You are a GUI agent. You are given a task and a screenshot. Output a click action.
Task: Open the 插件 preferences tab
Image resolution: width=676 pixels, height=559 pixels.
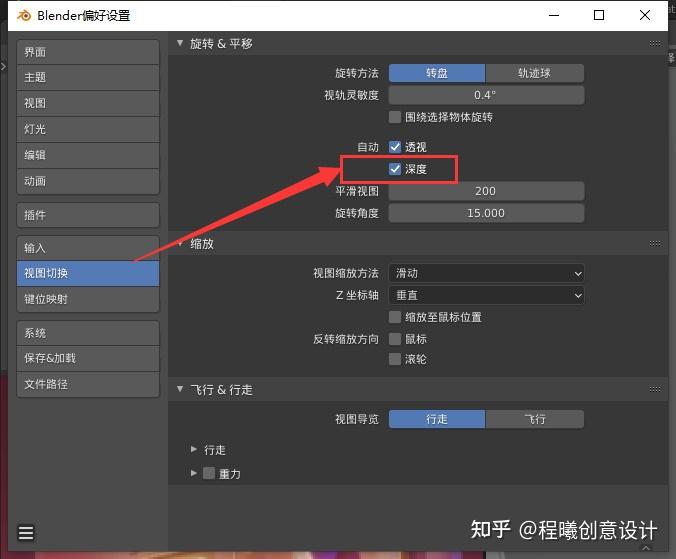(x=88, y=215)
